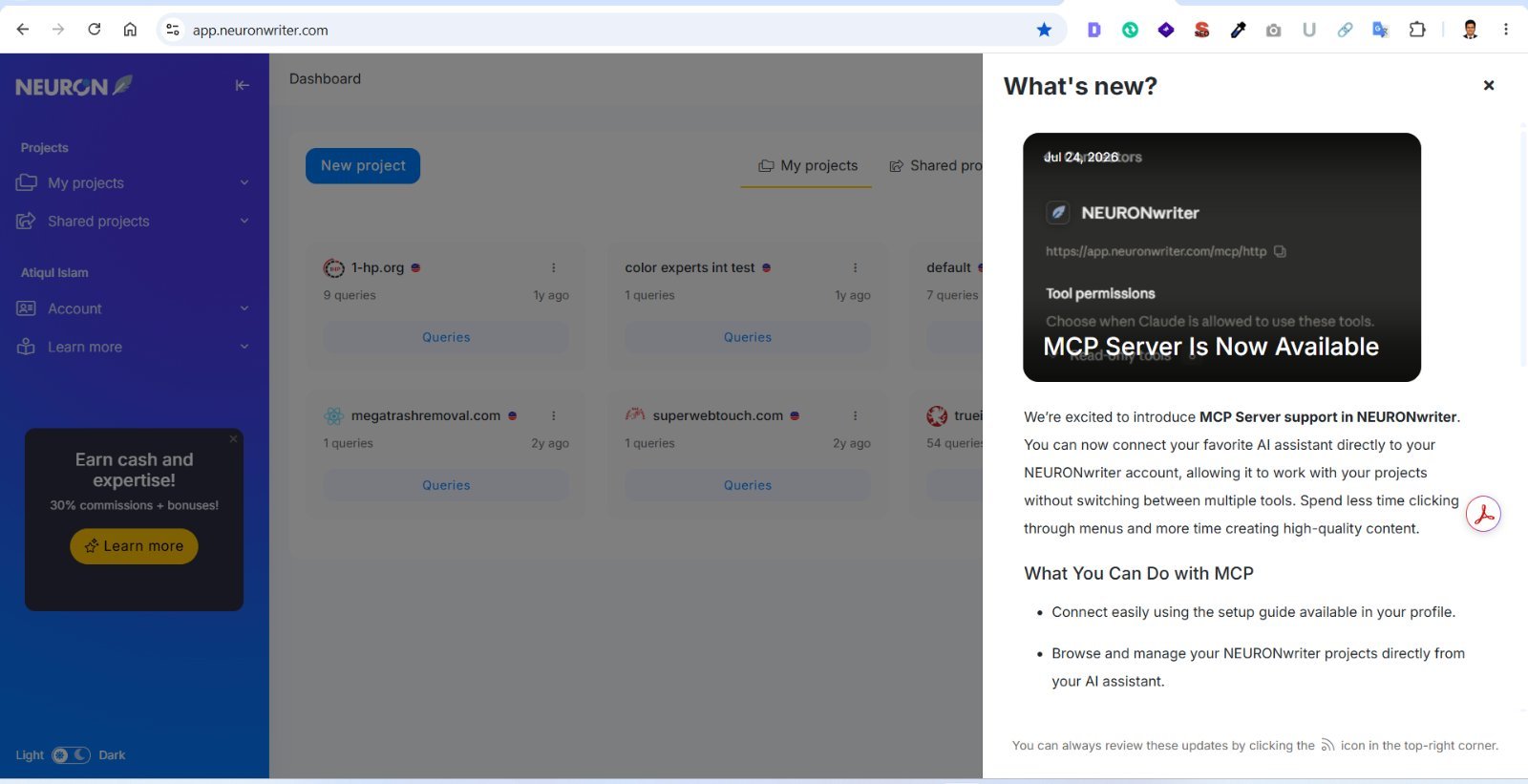This screenshot has height=784, width=1528.
Task: Expand My projects chevron in sidebar
Action: pos(244,182)
